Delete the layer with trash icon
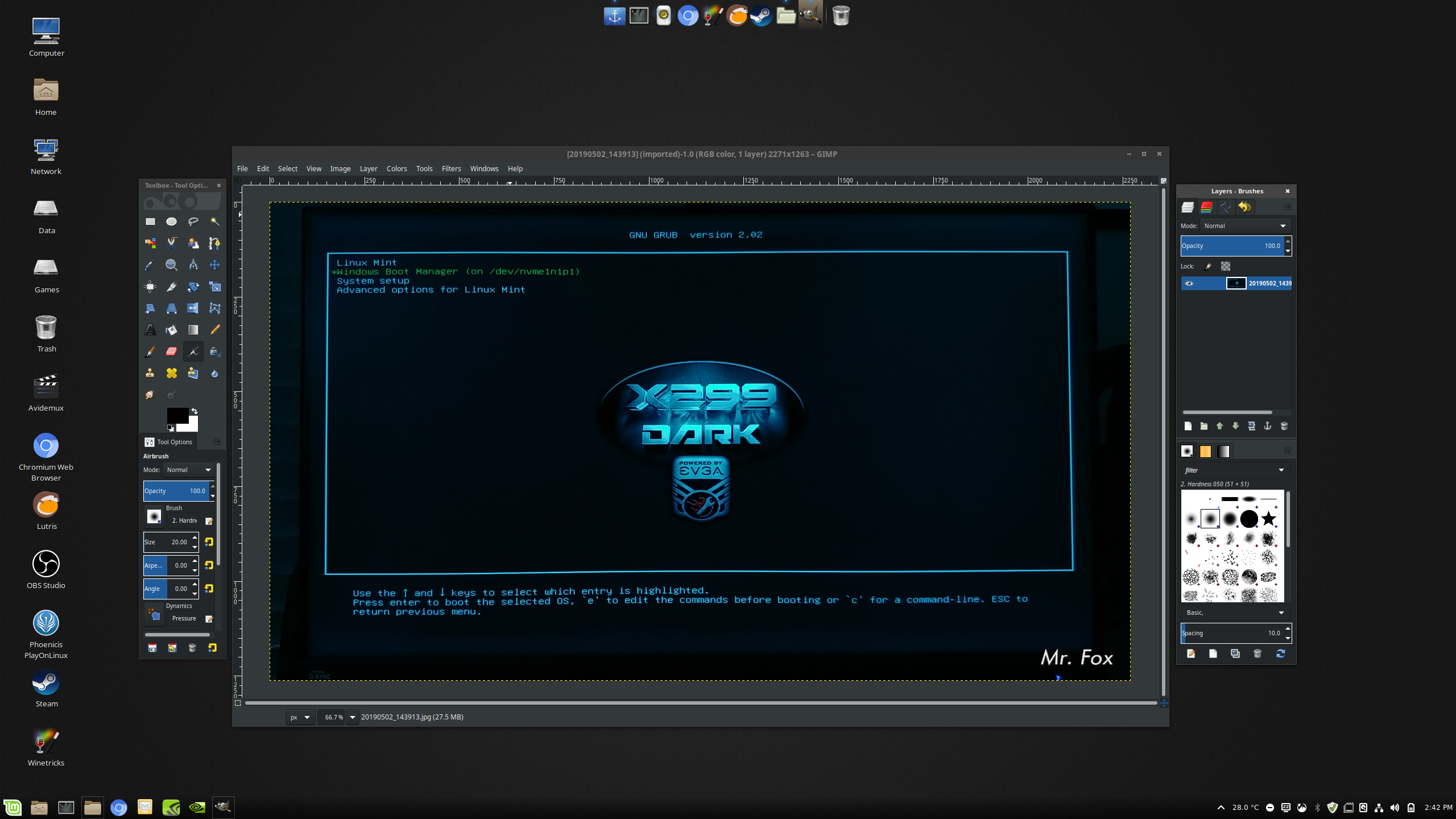 1284,426
